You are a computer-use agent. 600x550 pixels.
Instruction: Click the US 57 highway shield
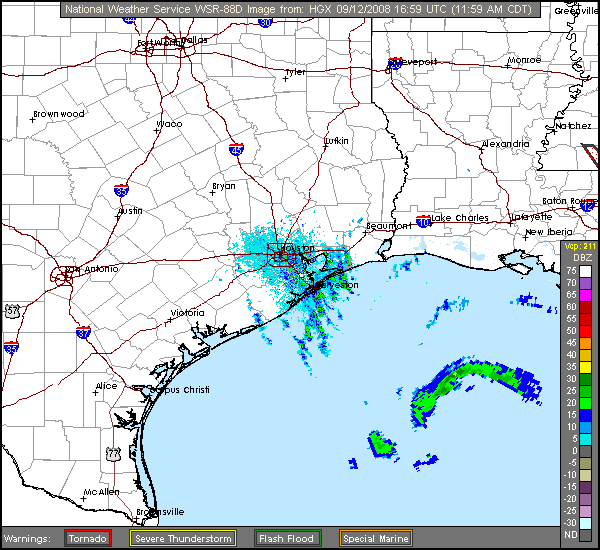[12, 310]
